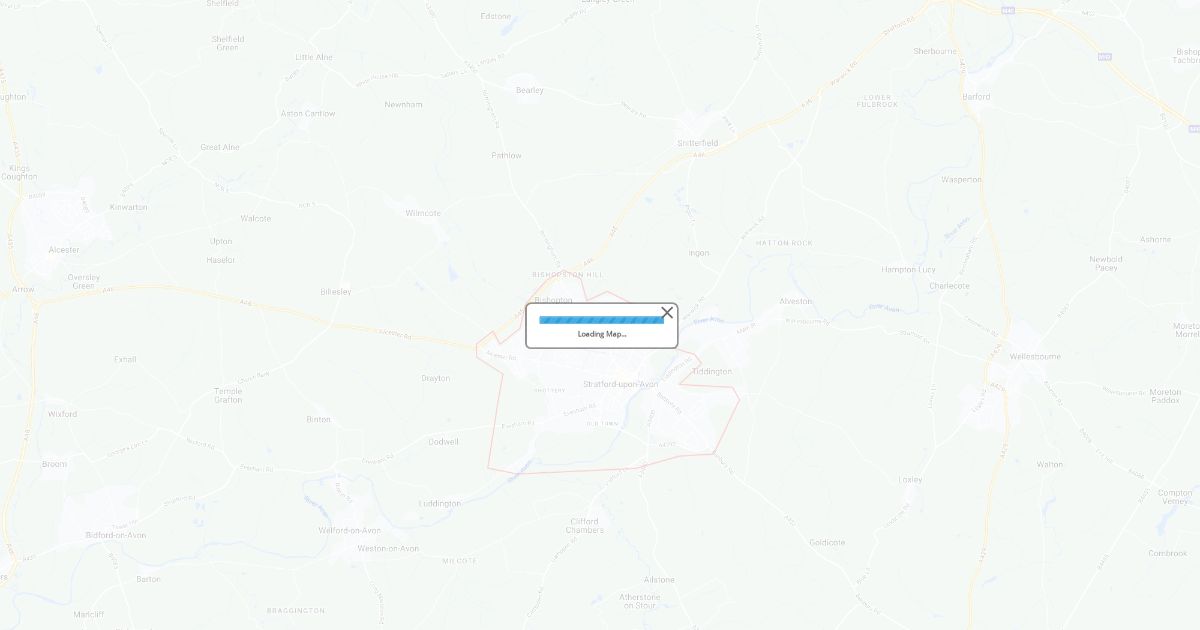Close the Loading Map dialog
1200x630 pixels.
[667, 313]
